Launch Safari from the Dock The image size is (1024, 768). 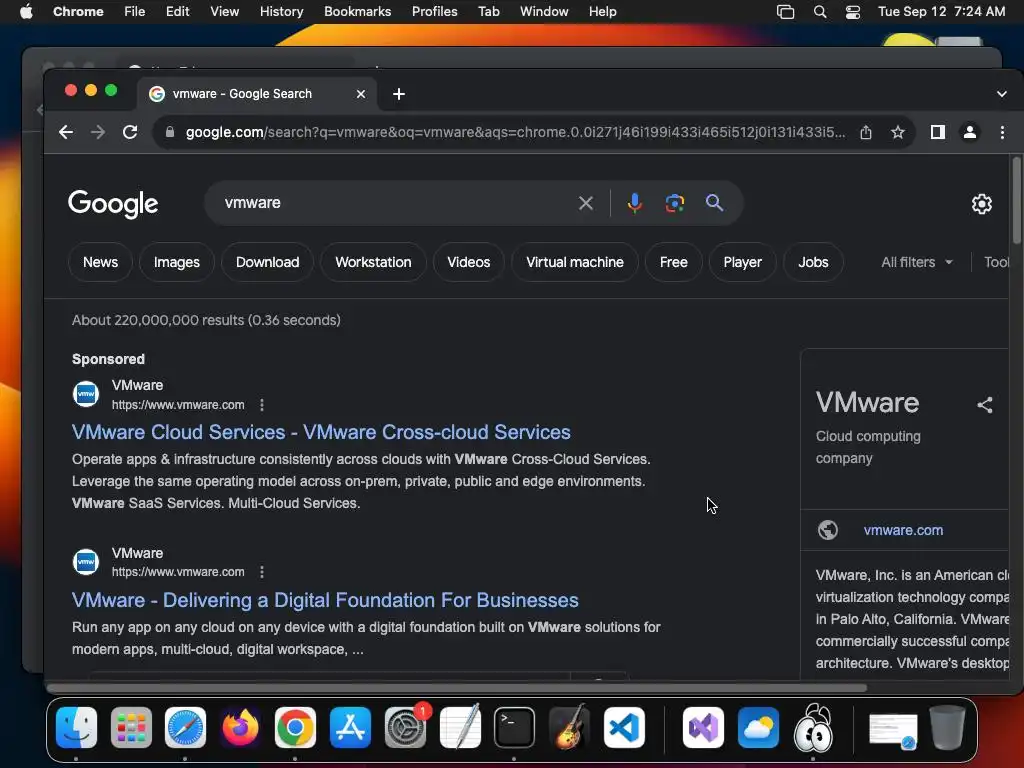tap(185, 728)
